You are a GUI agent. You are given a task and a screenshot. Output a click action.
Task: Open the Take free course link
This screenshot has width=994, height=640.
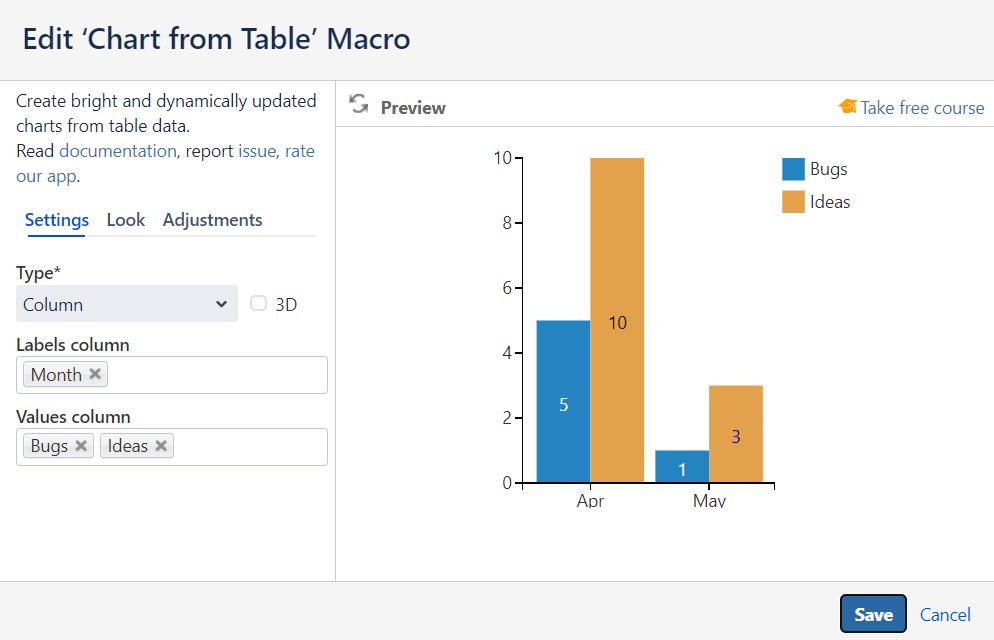(x=922, y=108)
